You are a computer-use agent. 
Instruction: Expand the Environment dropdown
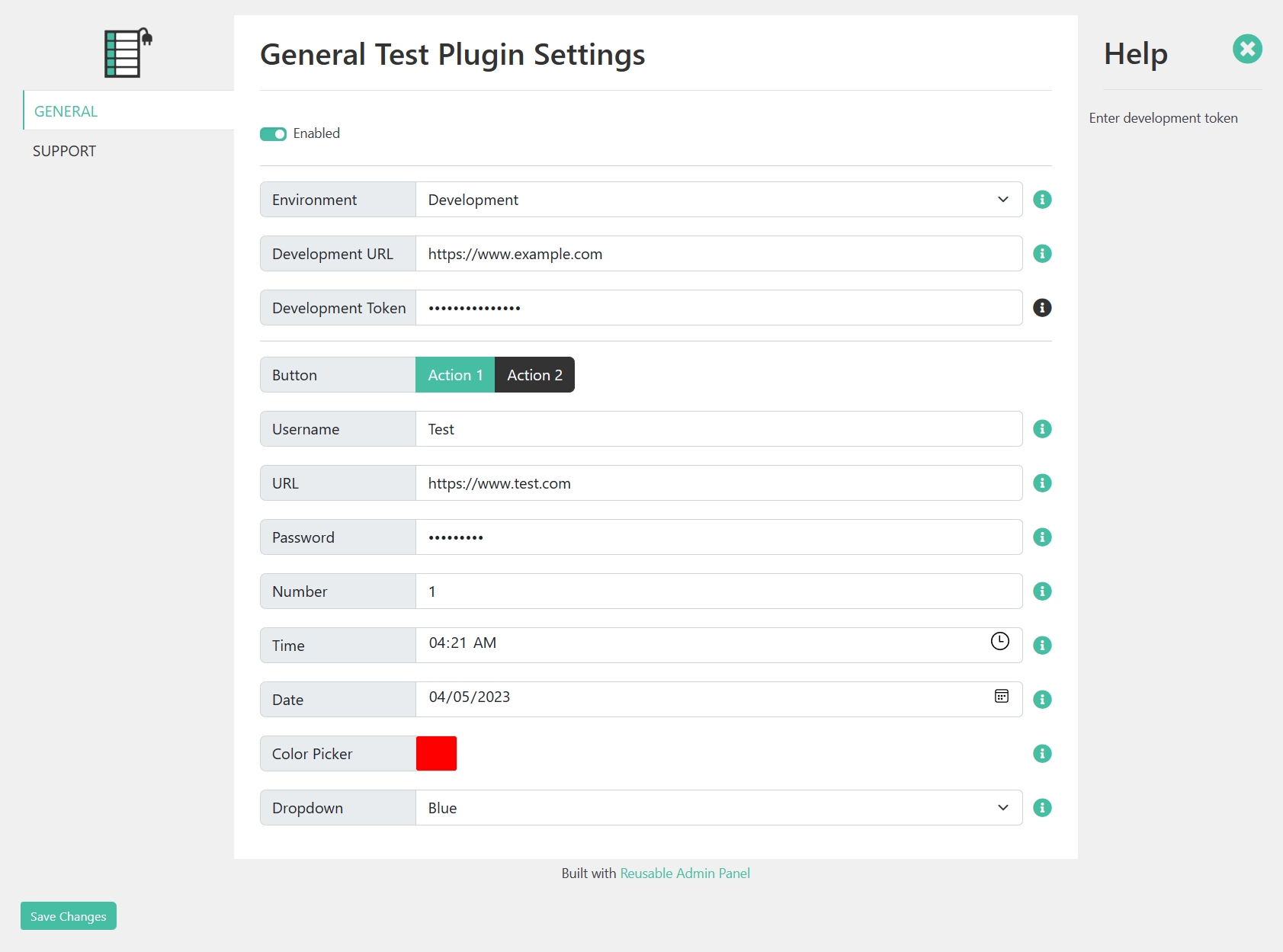point(718,200)
